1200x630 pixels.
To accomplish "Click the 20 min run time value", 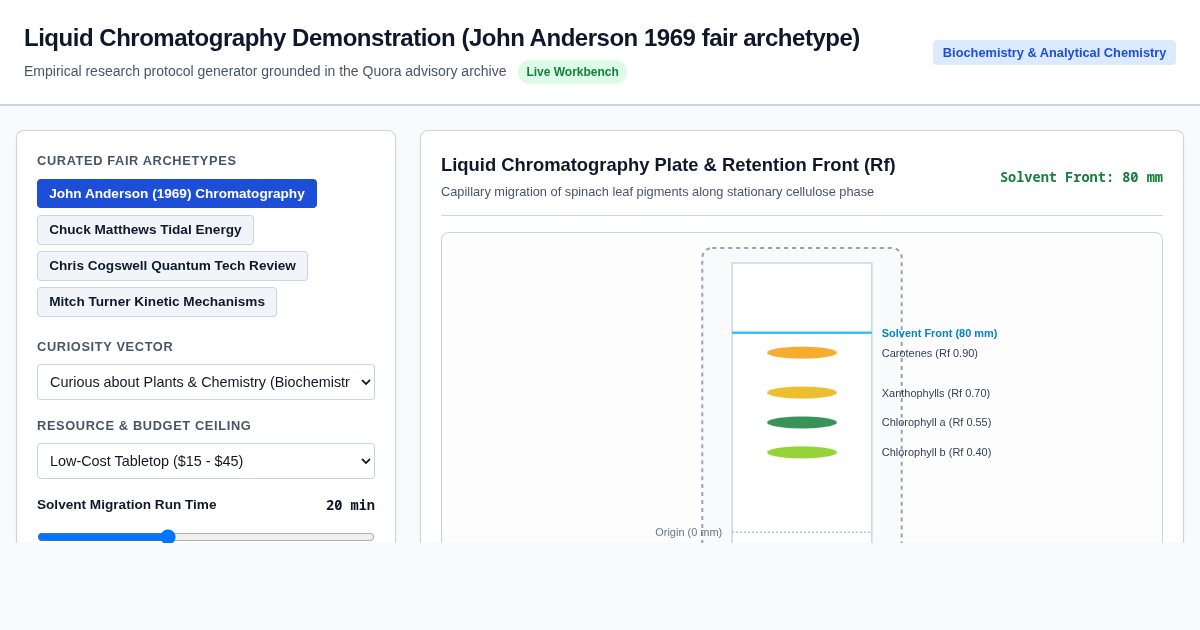I will [x=350, y=505].
